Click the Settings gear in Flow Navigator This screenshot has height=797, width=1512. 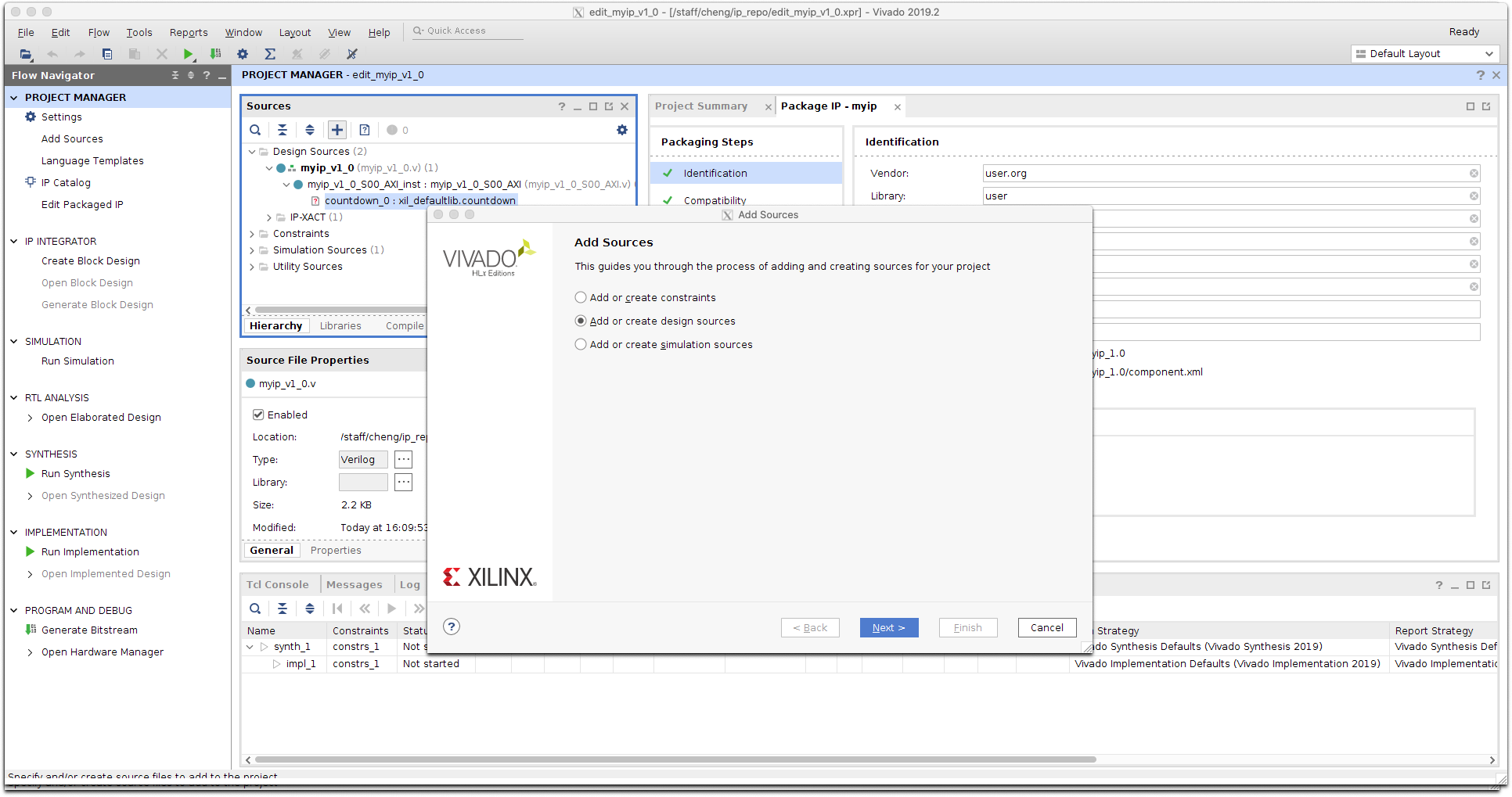31,117
